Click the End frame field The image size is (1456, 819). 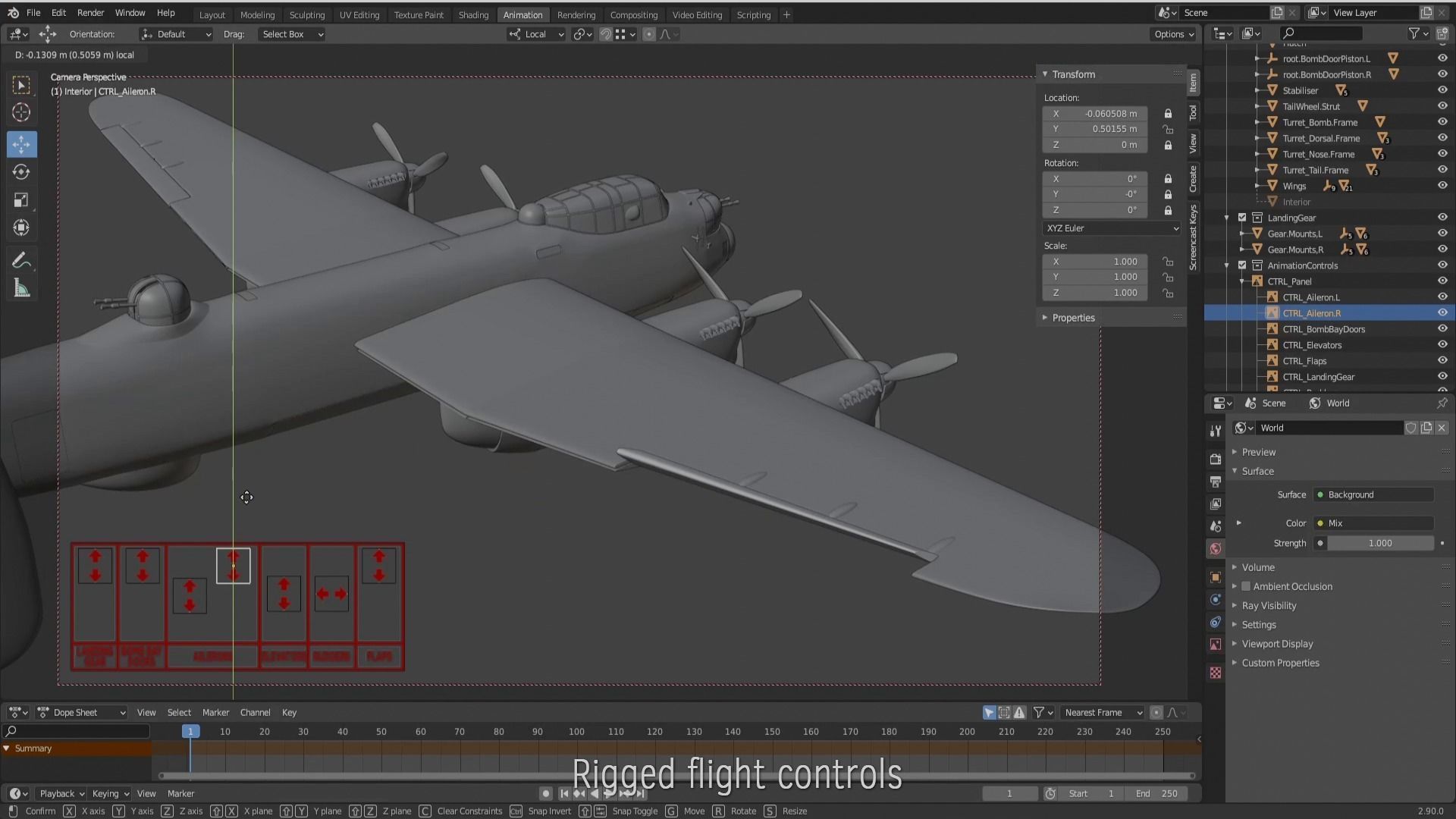coord(1156,793)
